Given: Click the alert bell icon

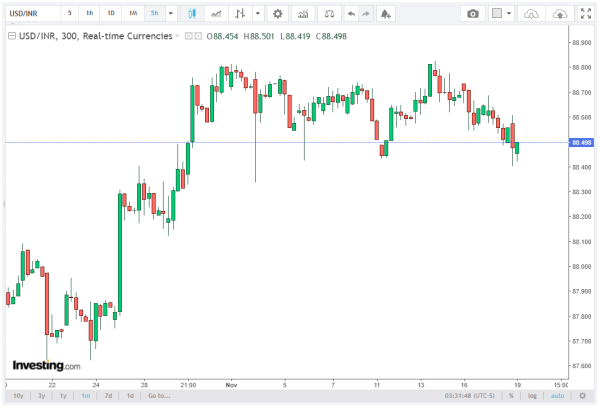Looking at the screenshot, I should tap(387, 14).
